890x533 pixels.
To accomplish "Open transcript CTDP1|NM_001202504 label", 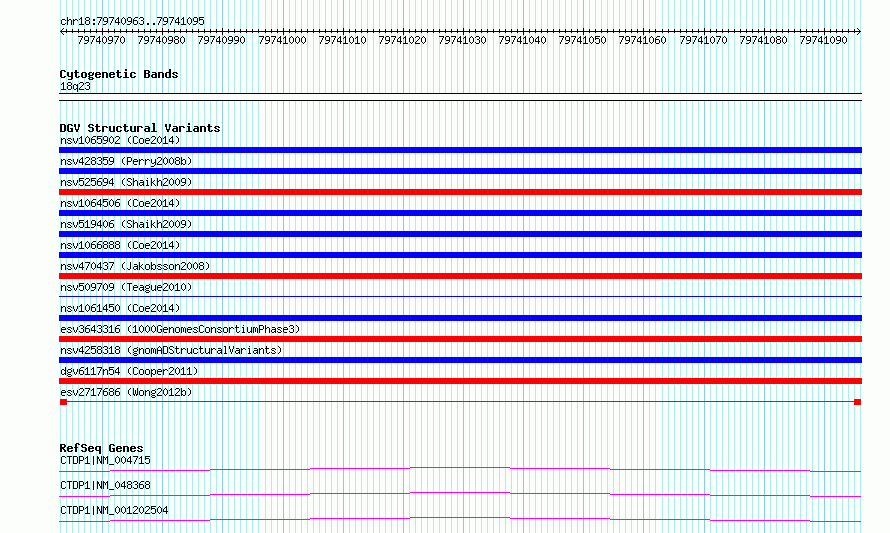I will click(114, 510).
